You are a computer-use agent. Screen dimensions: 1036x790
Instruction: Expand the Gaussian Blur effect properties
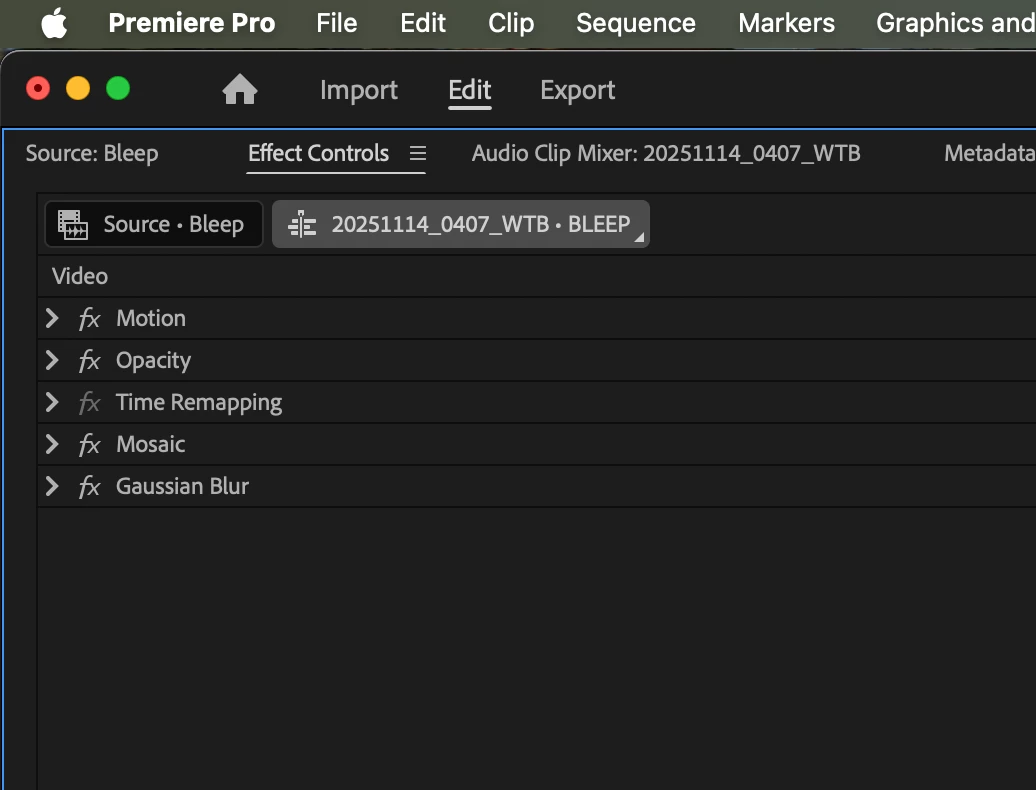pos(52,486)
